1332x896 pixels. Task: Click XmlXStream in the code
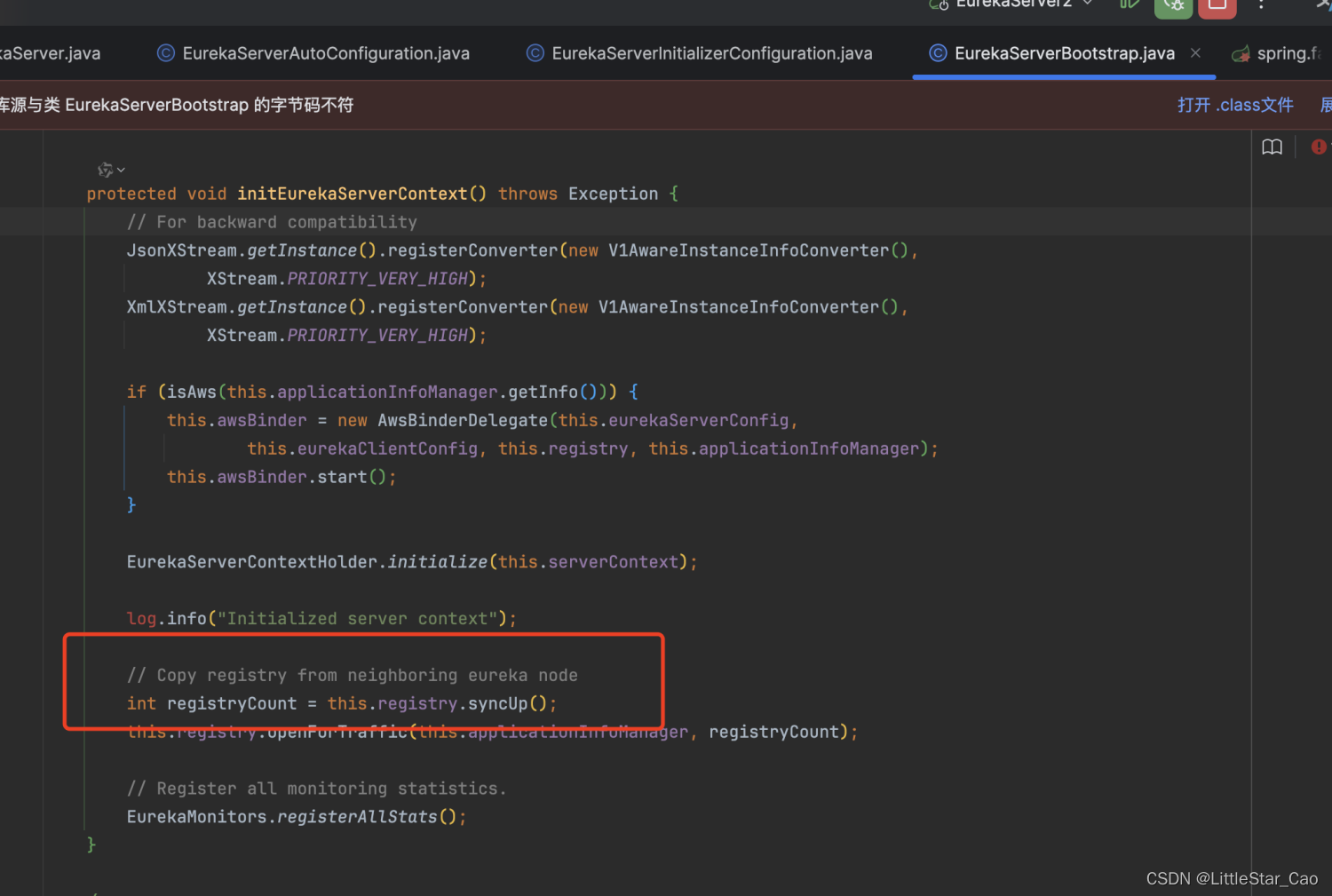(x=177, y=306)
